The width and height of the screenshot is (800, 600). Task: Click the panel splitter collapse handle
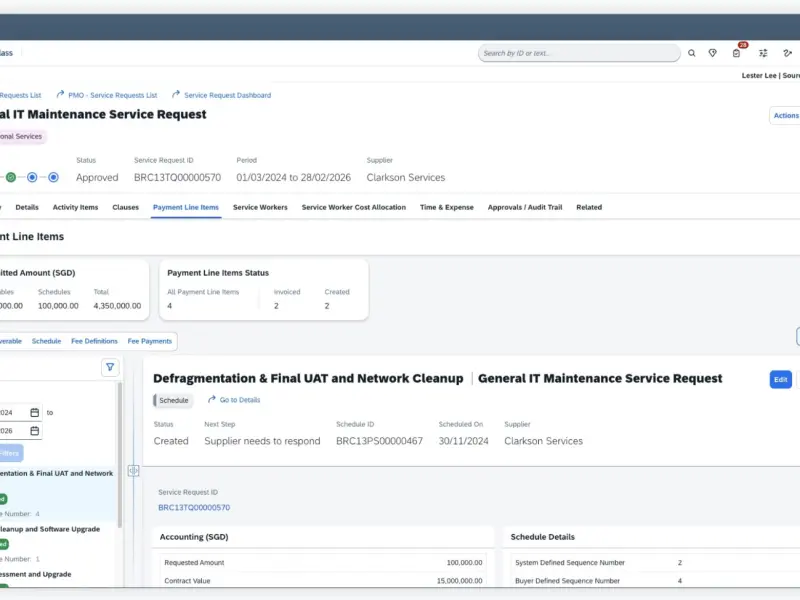pos(133,470)
